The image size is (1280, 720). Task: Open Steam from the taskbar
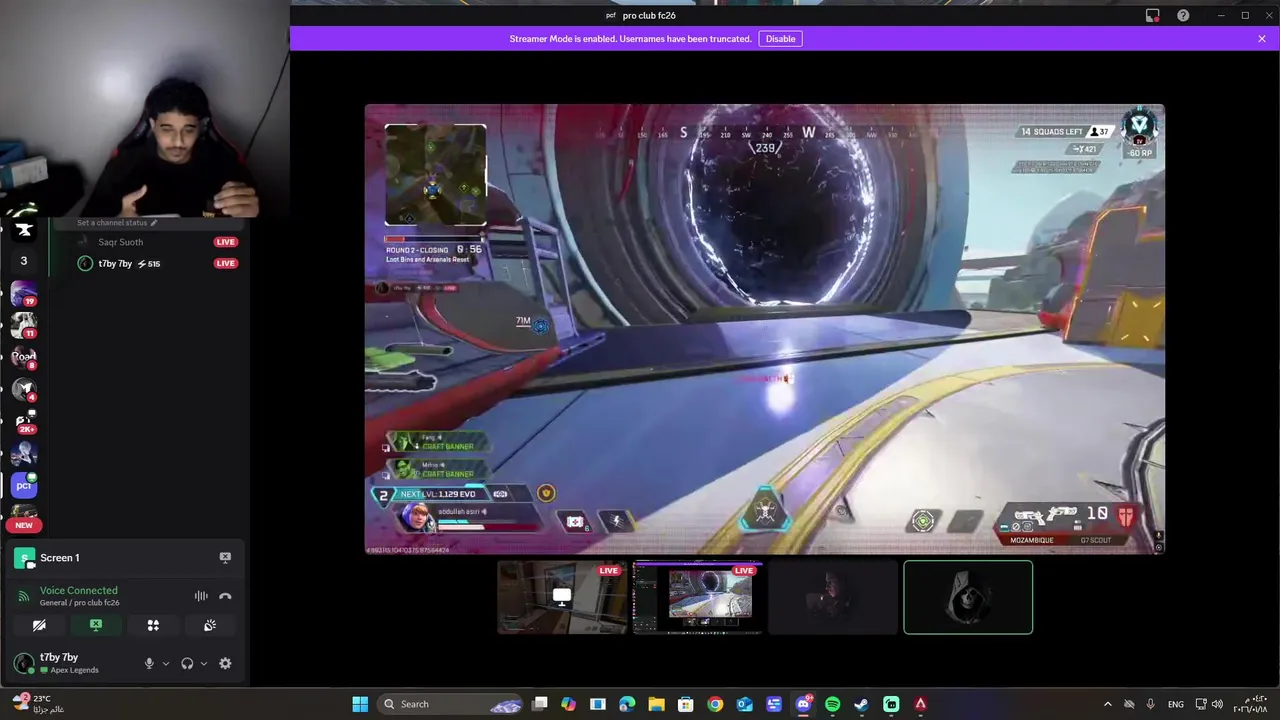pos(862,704)
